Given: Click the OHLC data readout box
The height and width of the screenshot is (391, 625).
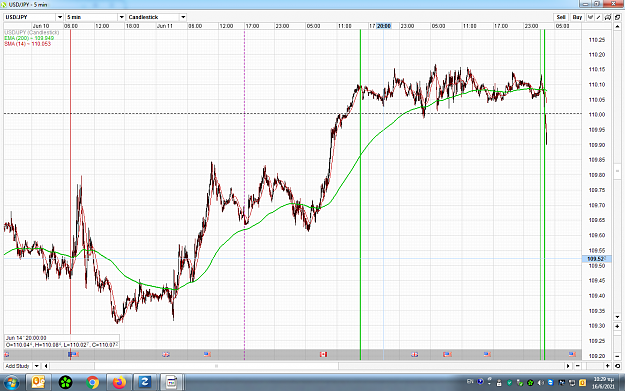Looking at the screenshot, I should [x=62, y=342].
